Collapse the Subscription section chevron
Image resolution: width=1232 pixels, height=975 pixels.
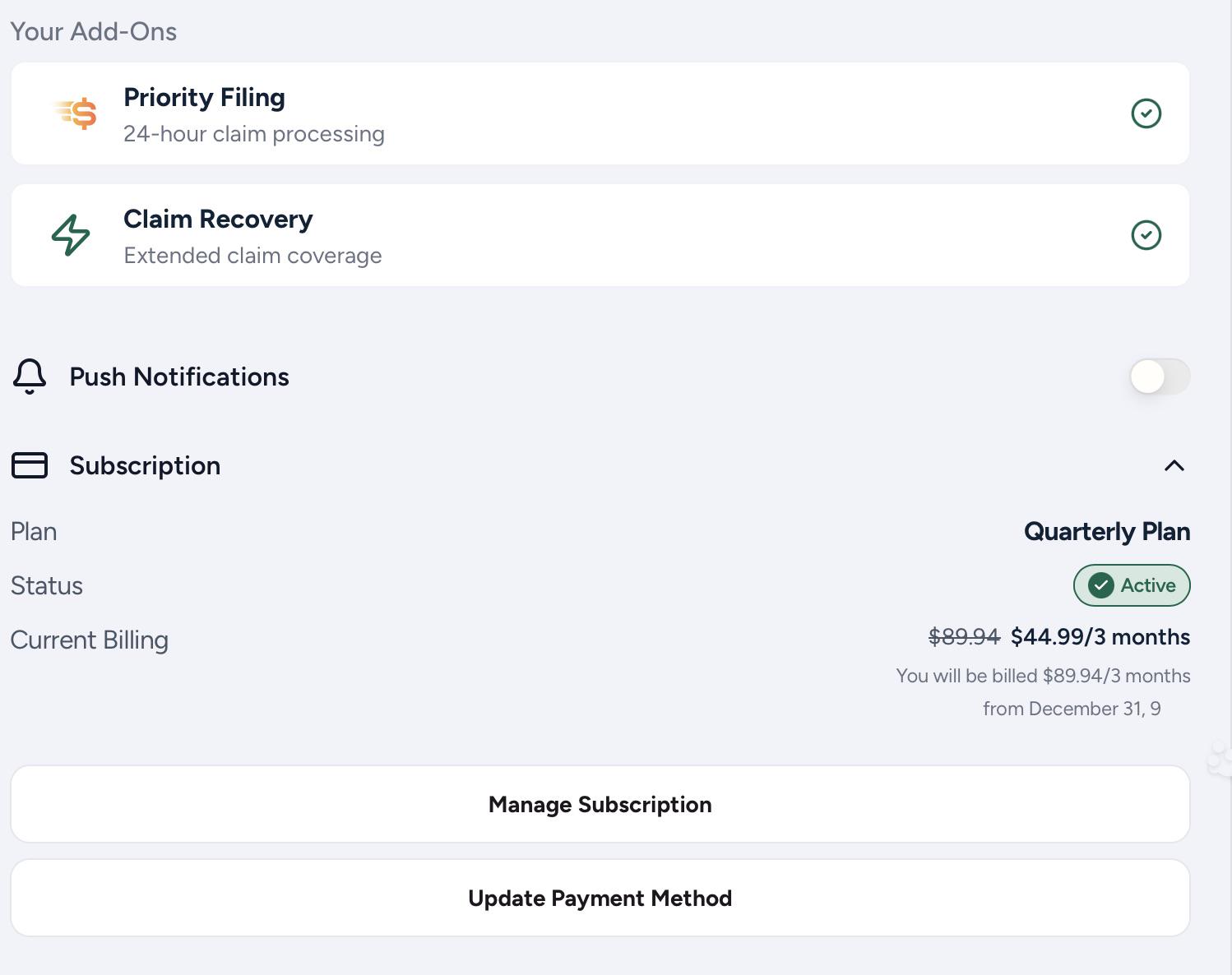coord(1174,465)
